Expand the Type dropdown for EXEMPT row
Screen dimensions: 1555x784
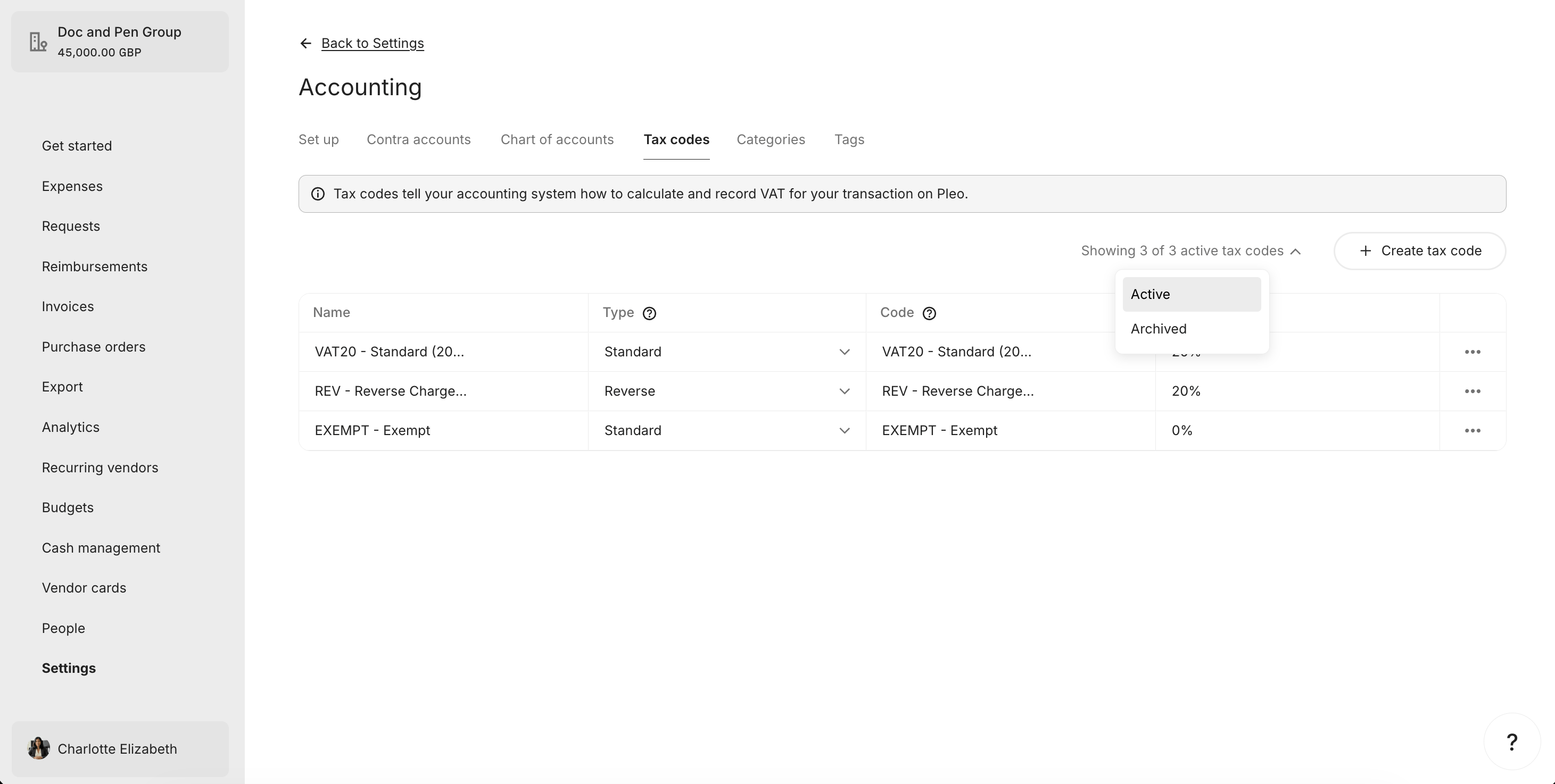844,430
